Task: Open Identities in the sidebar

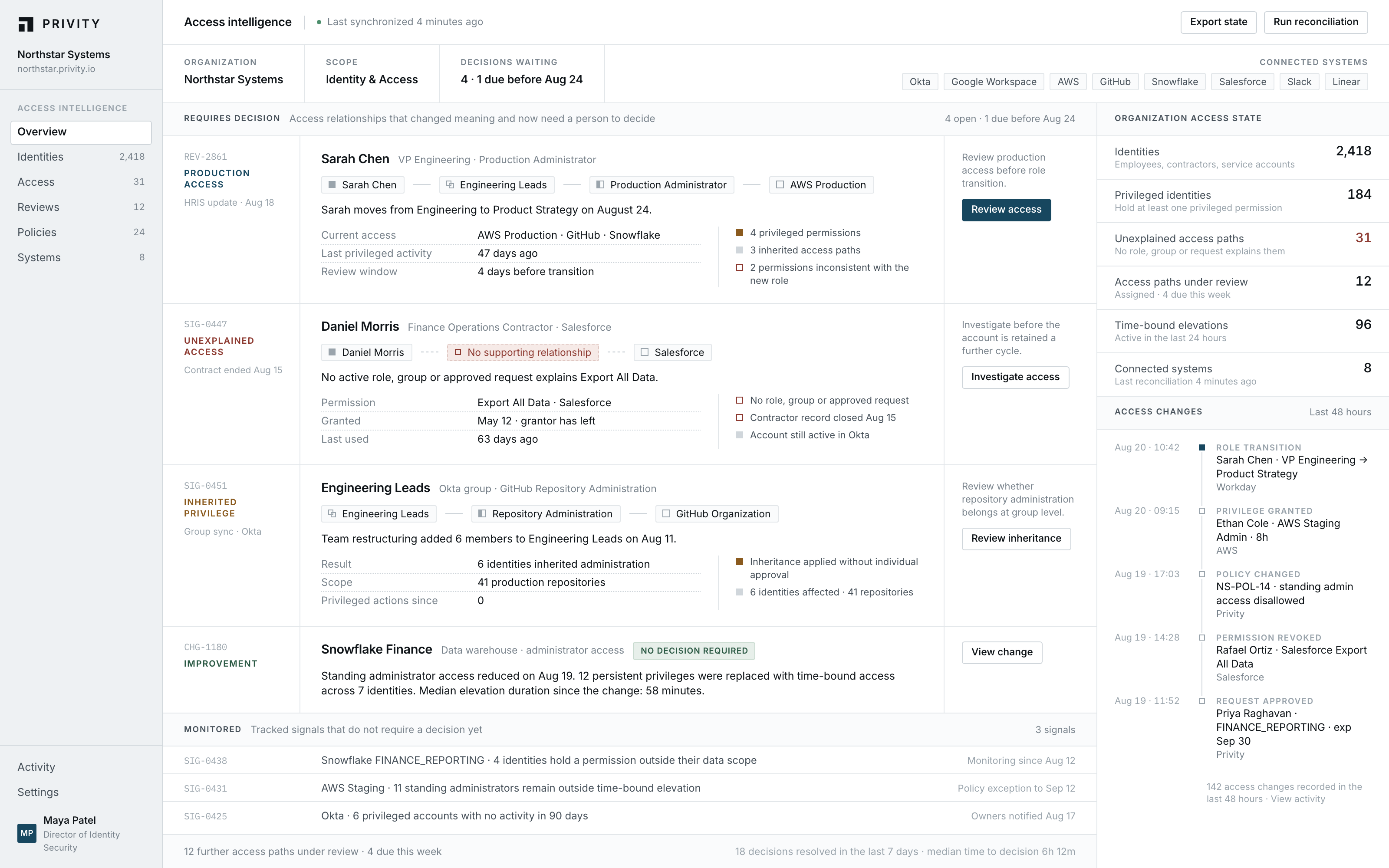Action: pyautogui.click(x=81, y=157)
